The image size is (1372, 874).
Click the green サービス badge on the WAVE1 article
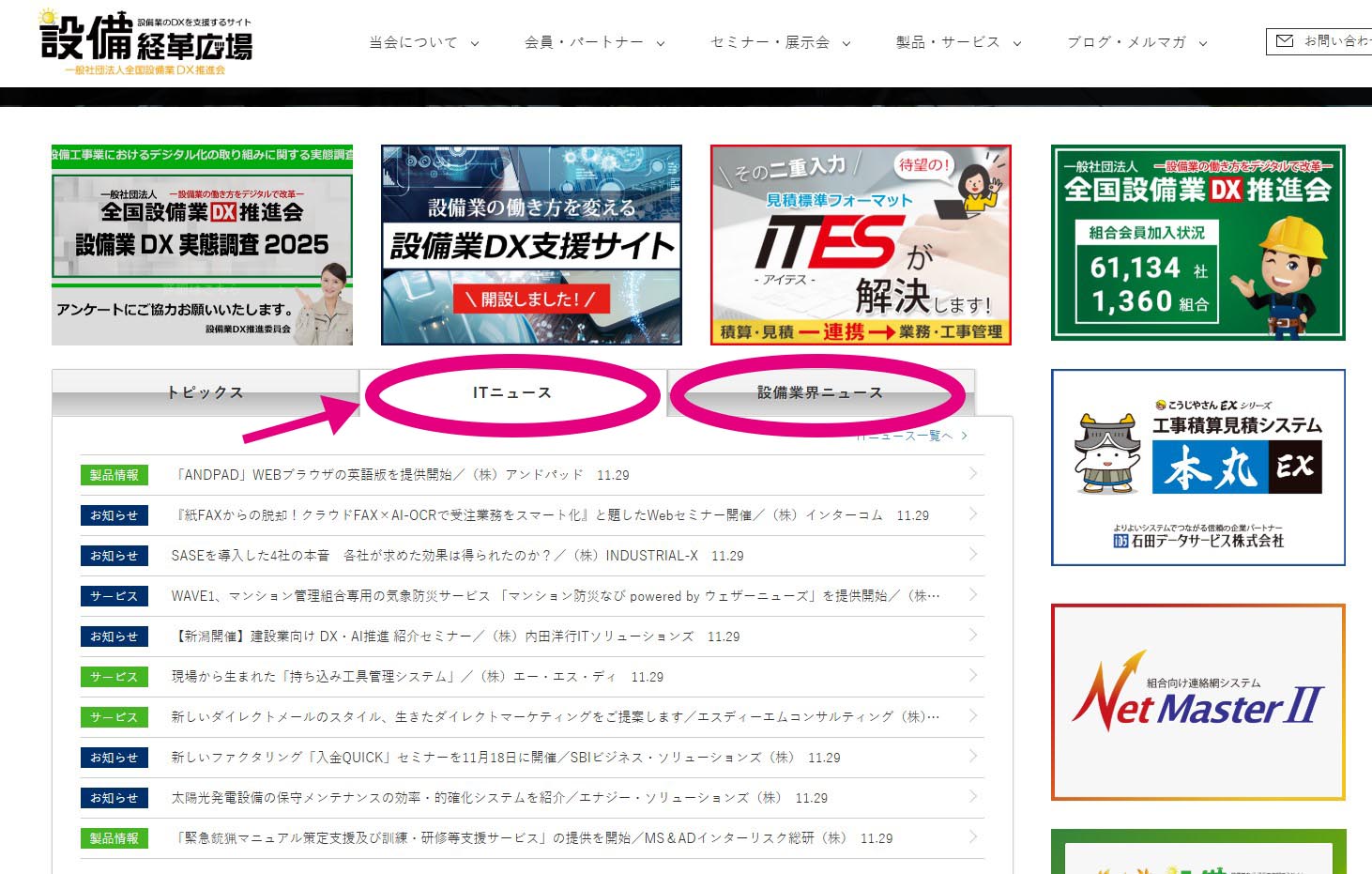point(114,595)
